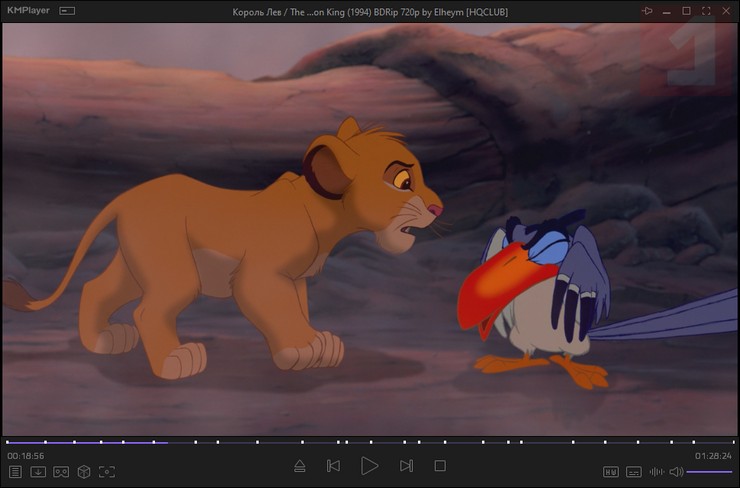Click the screen capture frame icon
Viewport: 740px width, 488px height.
click(x=107, y=471)
